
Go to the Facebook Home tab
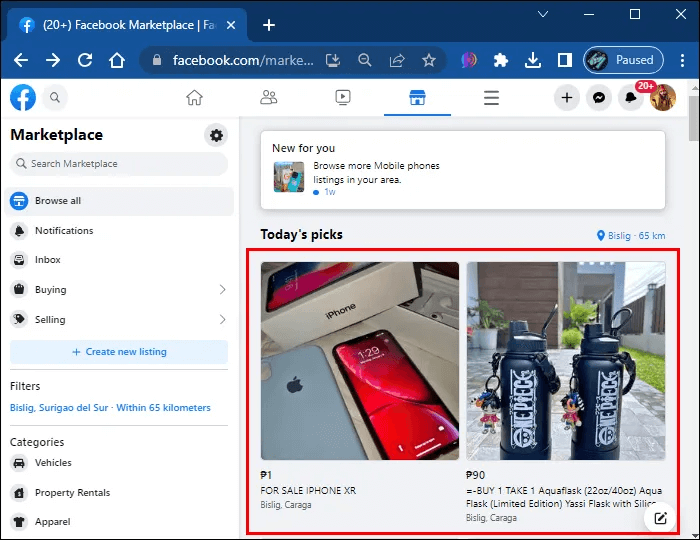coord(194,97)
